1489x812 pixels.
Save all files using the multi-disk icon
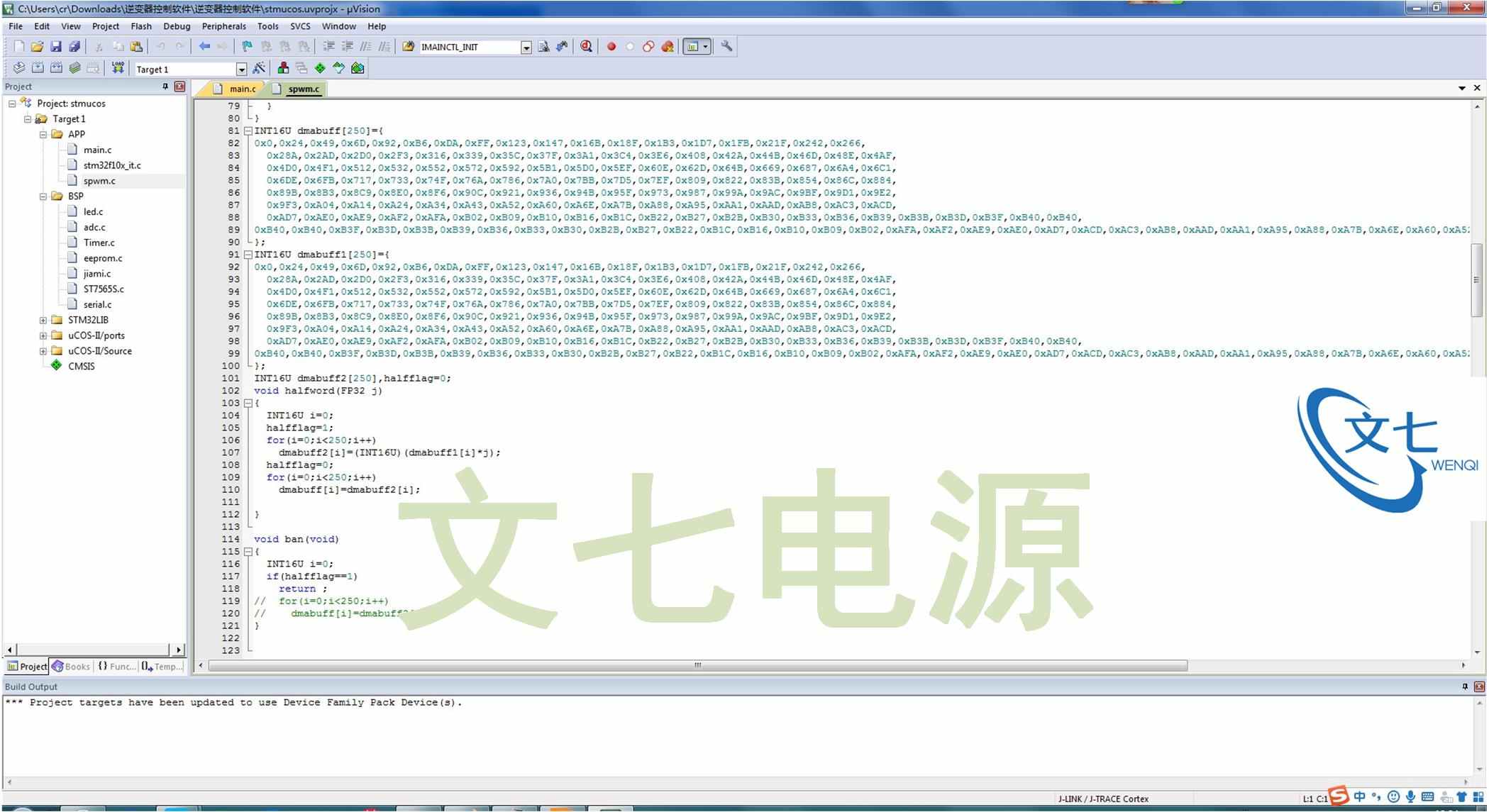[x=74, y=47]
